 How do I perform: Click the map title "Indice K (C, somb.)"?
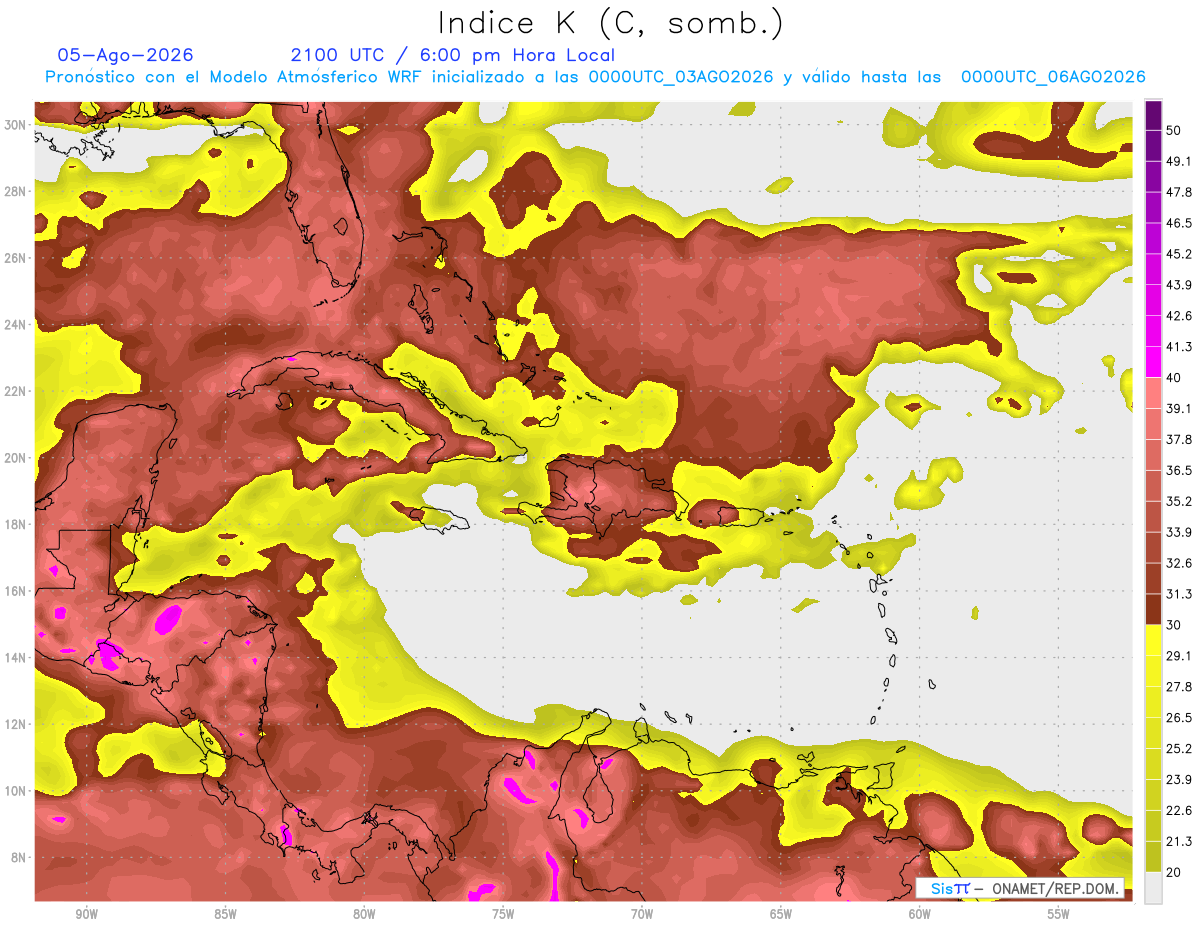click(610, 23)
